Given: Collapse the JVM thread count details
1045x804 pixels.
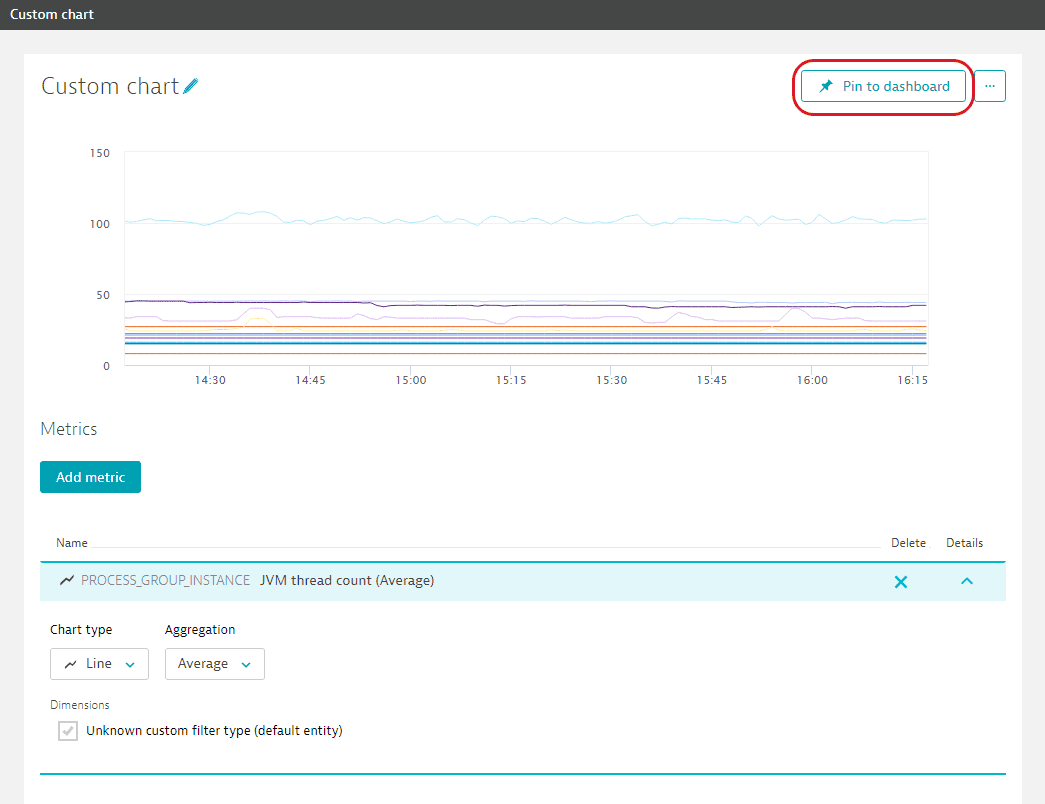Looking at the screenshot, I should [967, 581].
